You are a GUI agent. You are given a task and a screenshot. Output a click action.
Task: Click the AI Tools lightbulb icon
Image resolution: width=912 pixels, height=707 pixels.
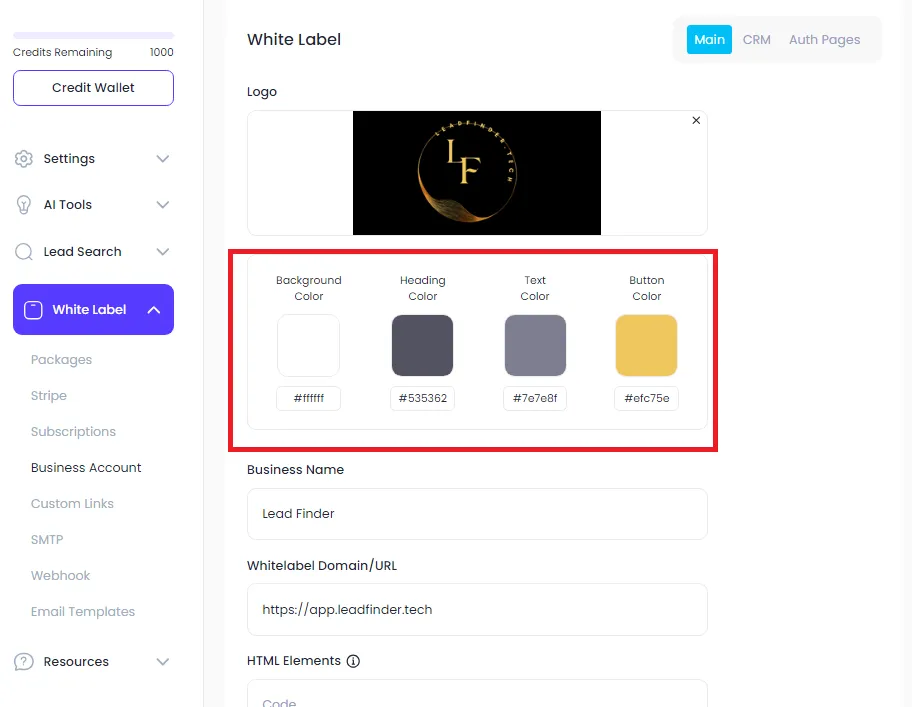coord(24,205)
